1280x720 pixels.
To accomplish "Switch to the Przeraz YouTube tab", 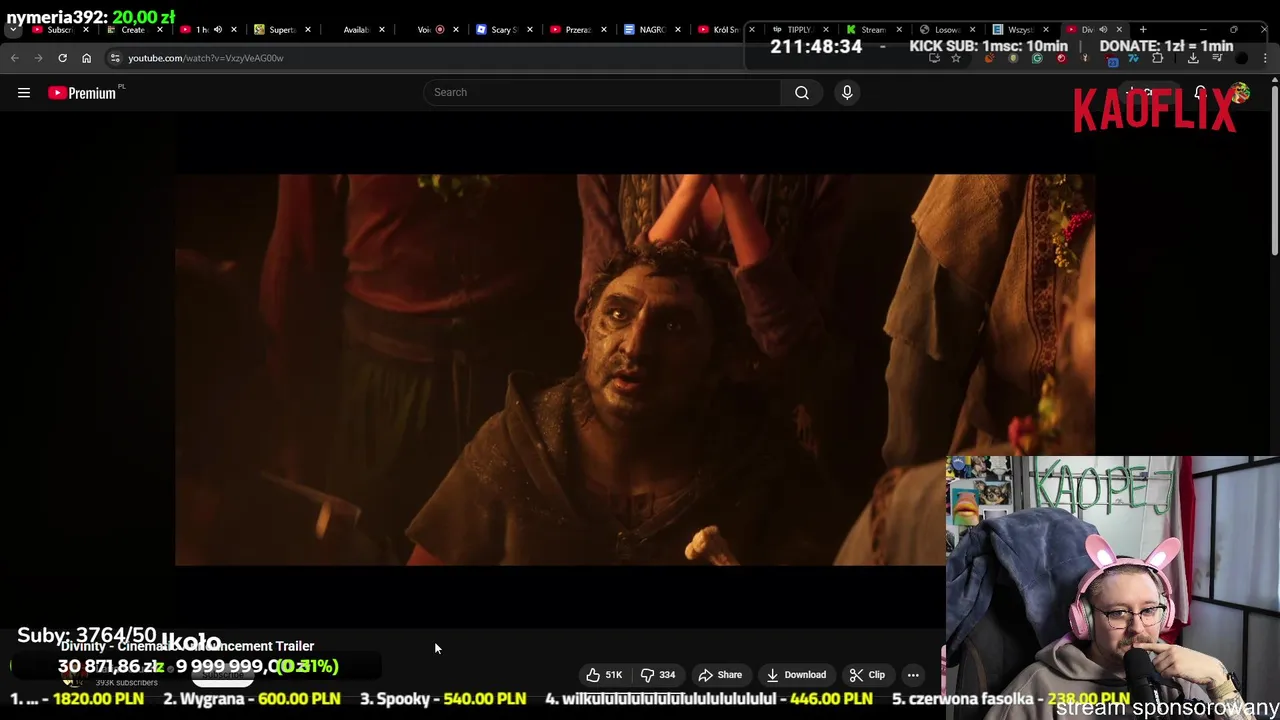I will click(577, 30).
